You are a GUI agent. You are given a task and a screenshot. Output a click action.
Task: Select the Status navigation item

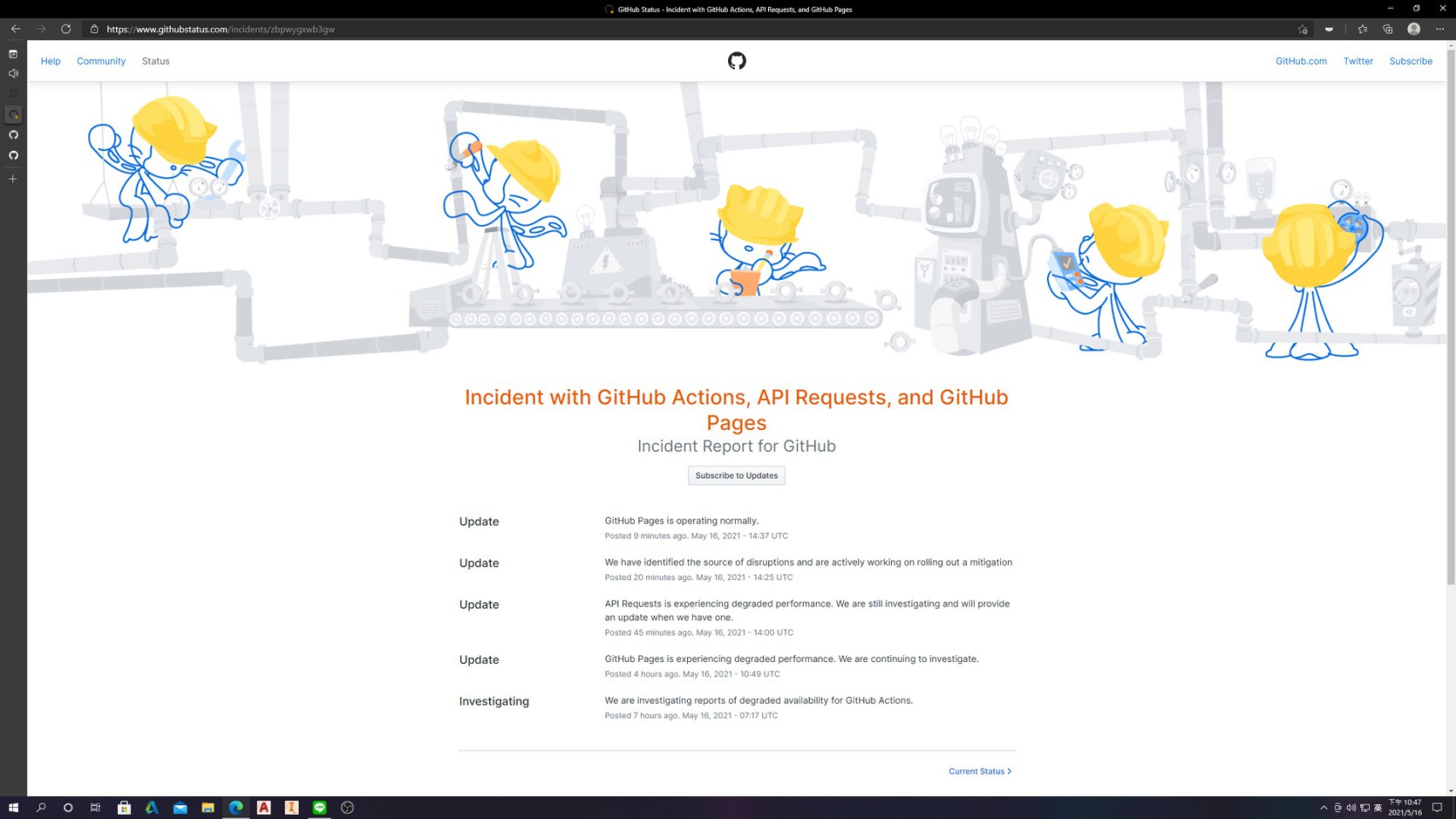coord(155,61)
